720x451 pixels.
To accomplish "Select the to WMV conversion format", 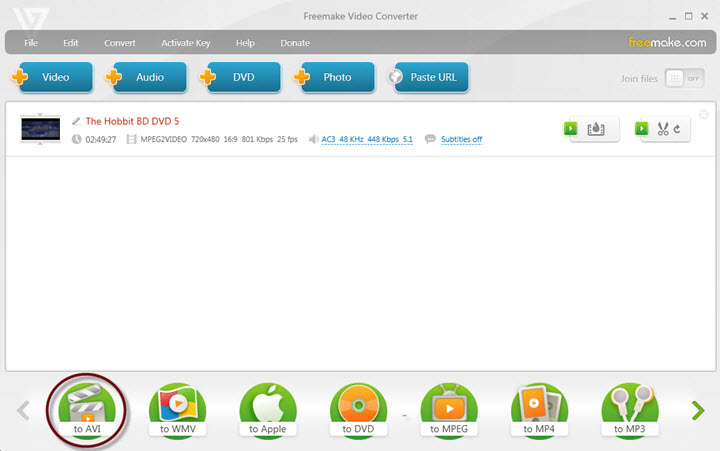I will (x=177, y=410).
